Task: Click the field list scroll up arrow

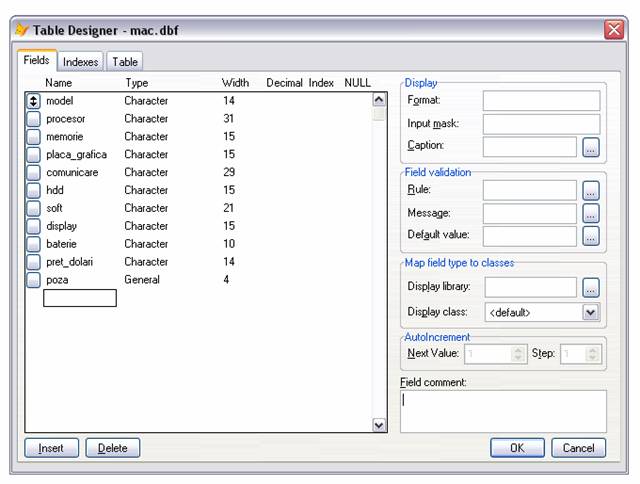Action: tap(379, 99)
